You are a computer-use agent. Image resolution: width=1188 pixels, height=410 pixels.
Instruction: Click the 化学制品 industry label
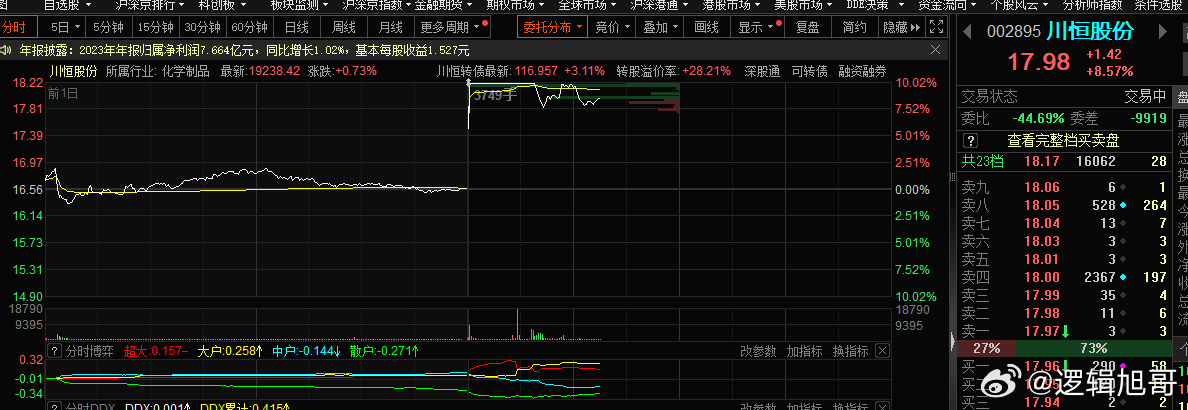click(x=185, y=71)
